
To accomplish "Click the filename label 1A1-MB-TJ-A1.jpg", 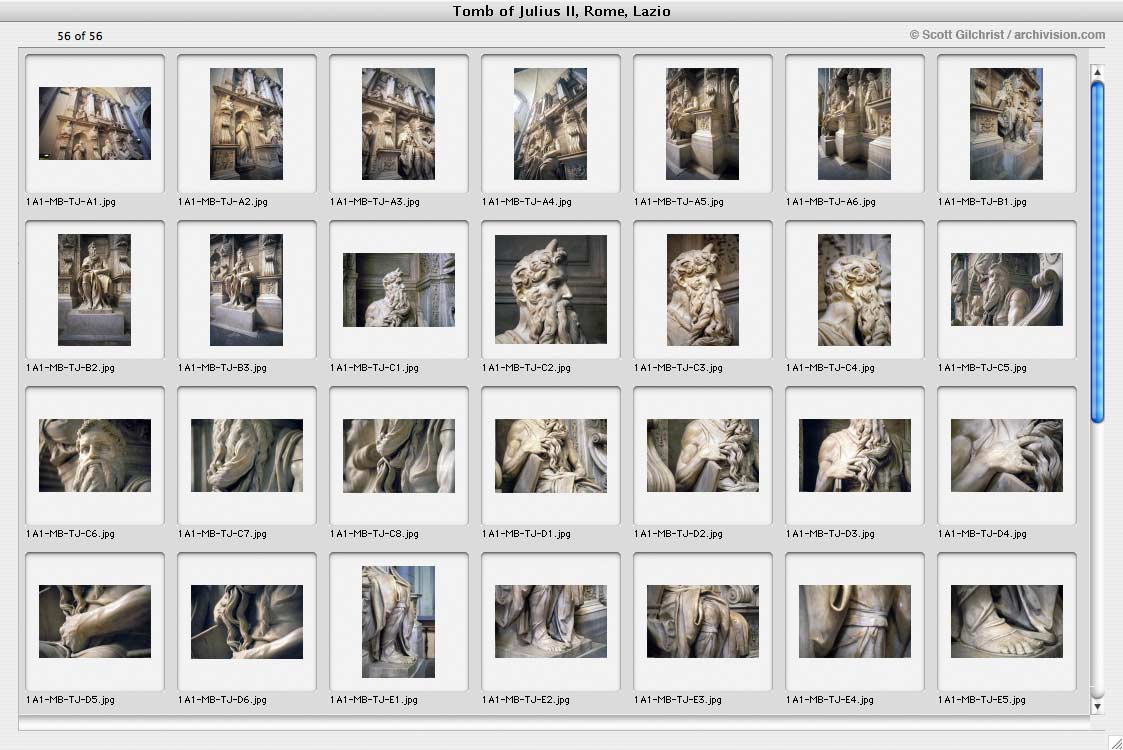I will 71,202.
